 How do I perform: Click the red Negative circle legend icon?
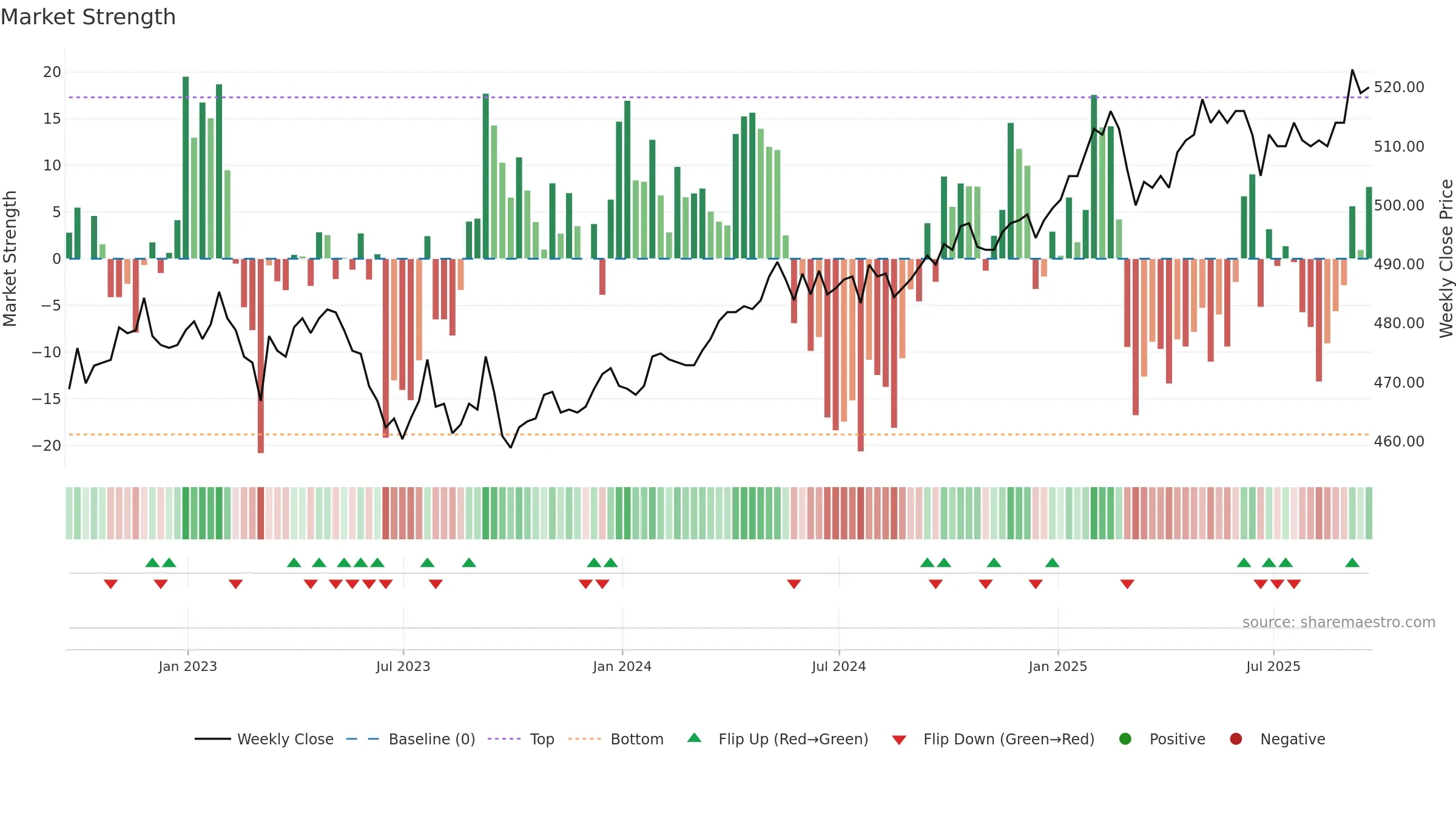(x=1236, y=739)
